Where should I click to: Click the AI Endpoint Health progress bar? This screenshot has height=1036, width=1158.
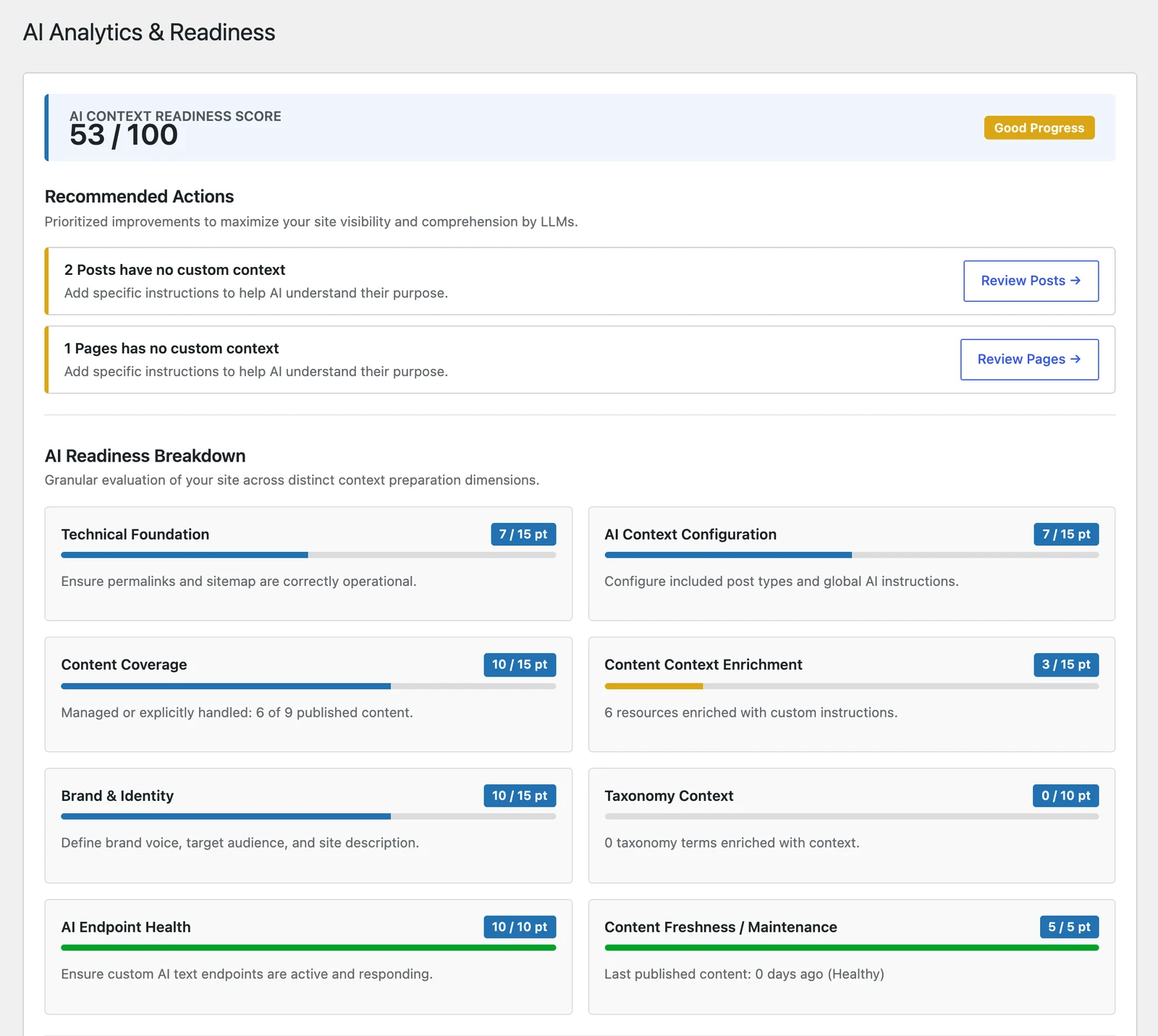(x=308, y=947)
